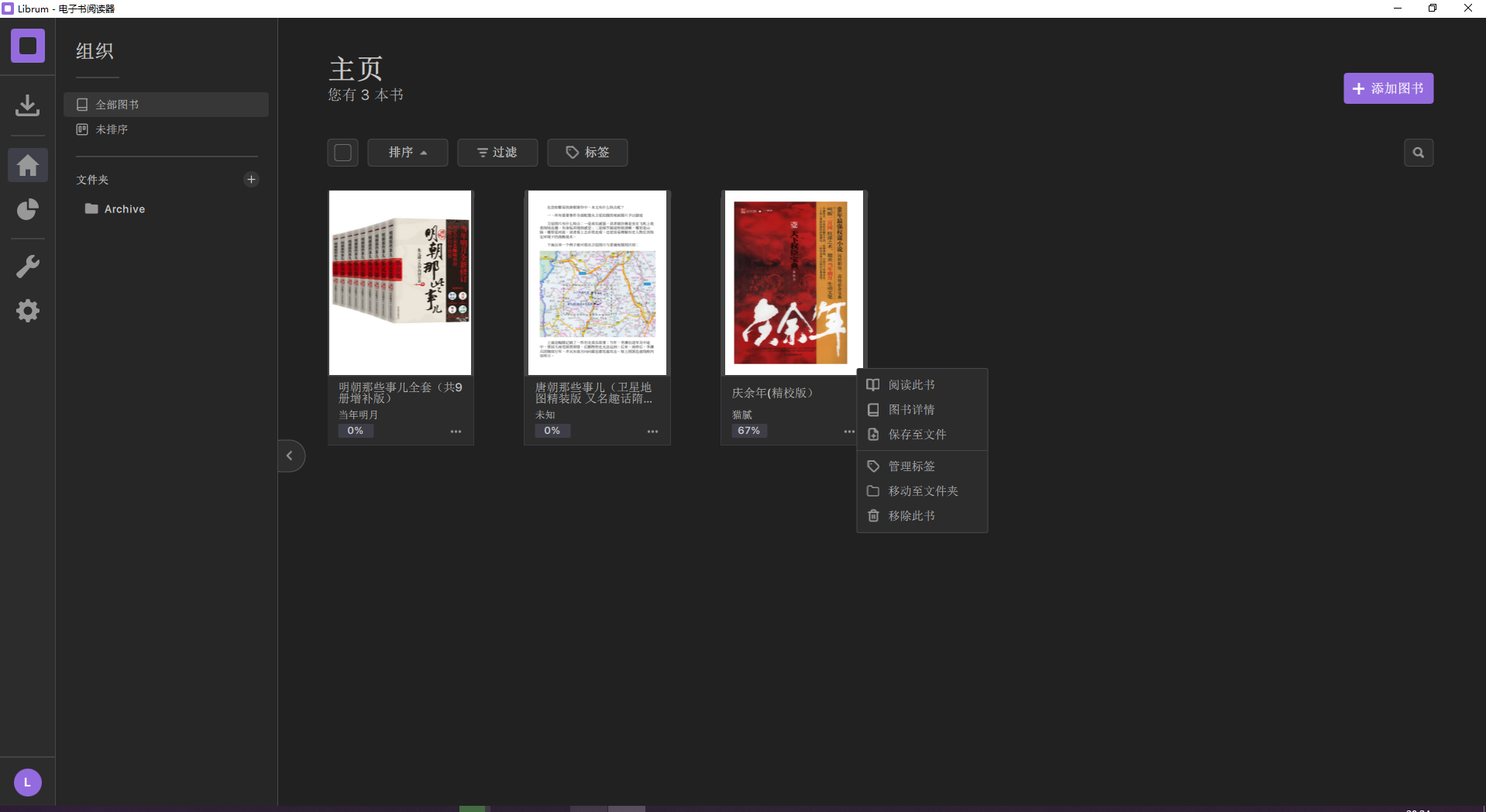Open the profile avatar marked L

[27, 782]
